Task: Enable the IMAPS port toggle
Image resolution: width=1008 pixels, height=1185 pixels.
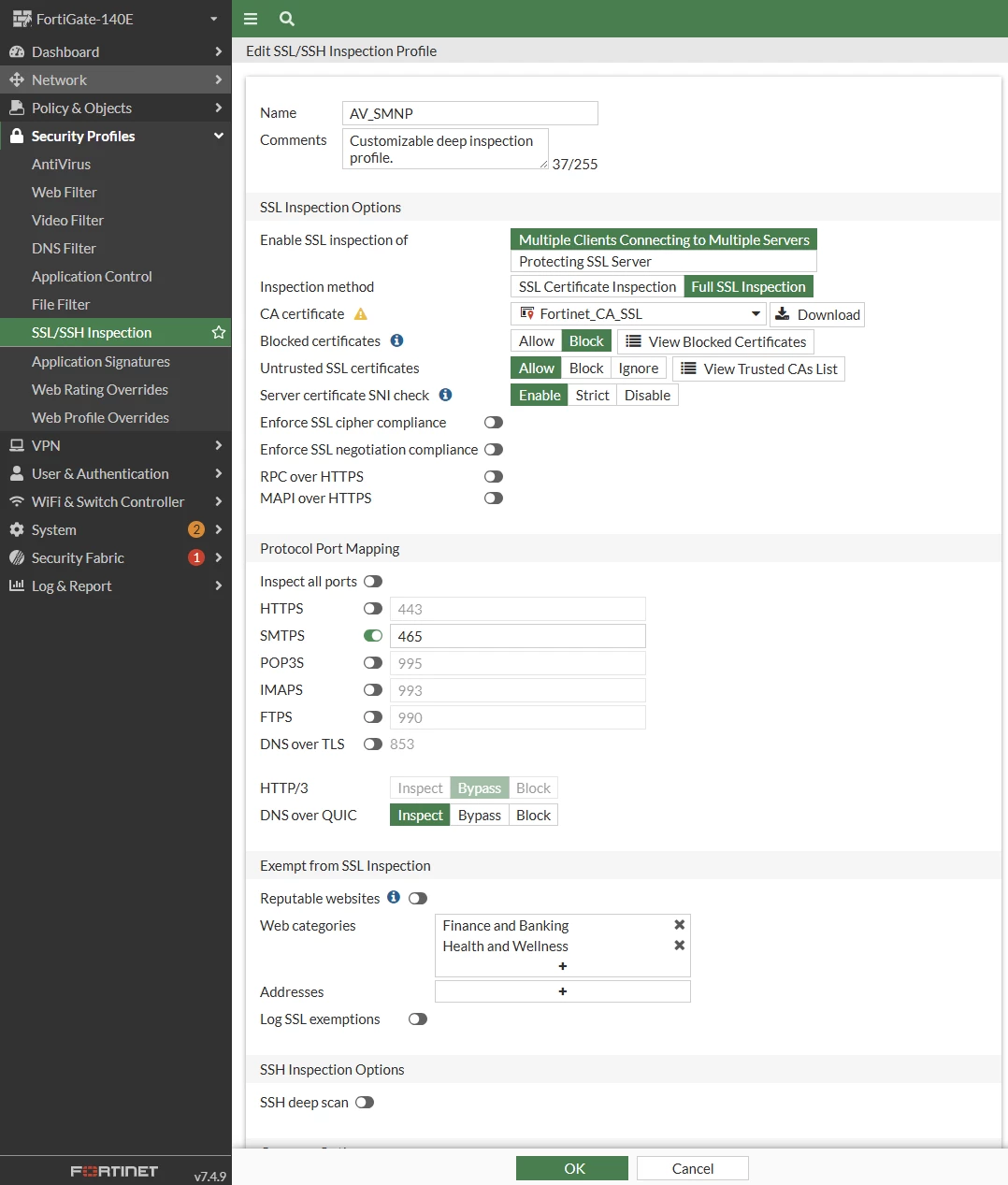Action: point(373,690)
